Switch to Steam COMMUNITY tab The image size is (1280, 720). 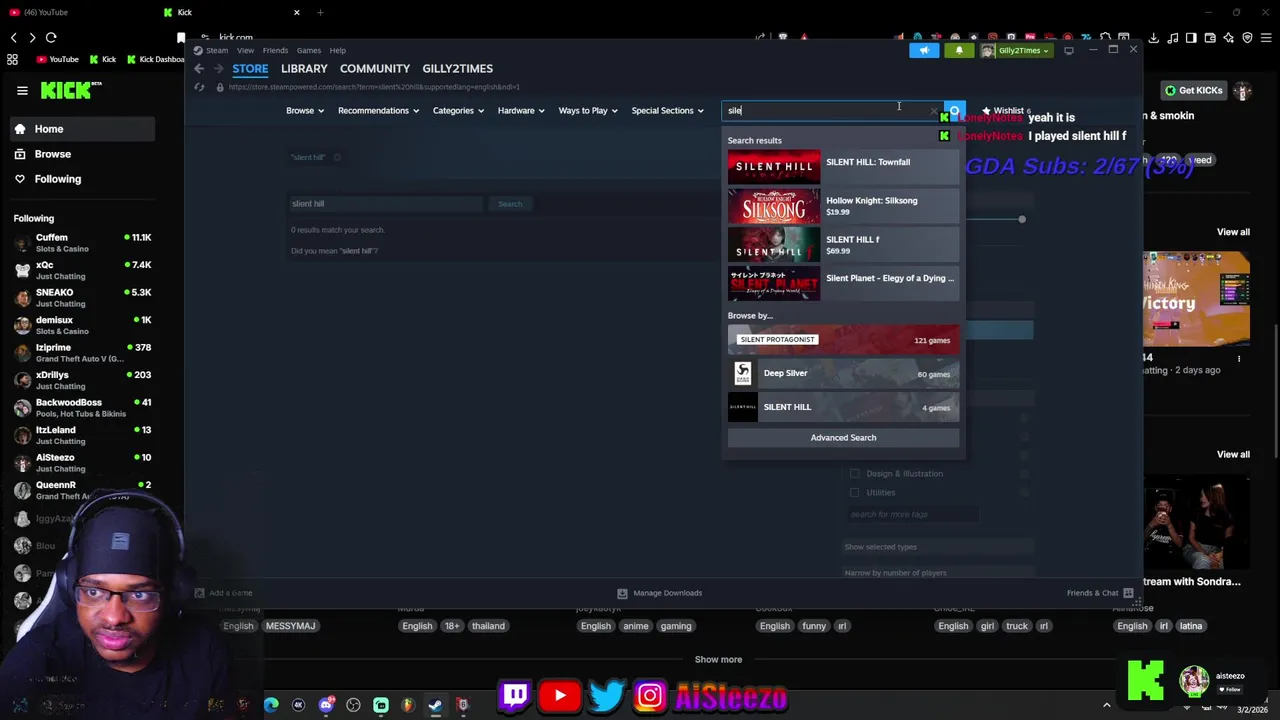coord(375,69)
